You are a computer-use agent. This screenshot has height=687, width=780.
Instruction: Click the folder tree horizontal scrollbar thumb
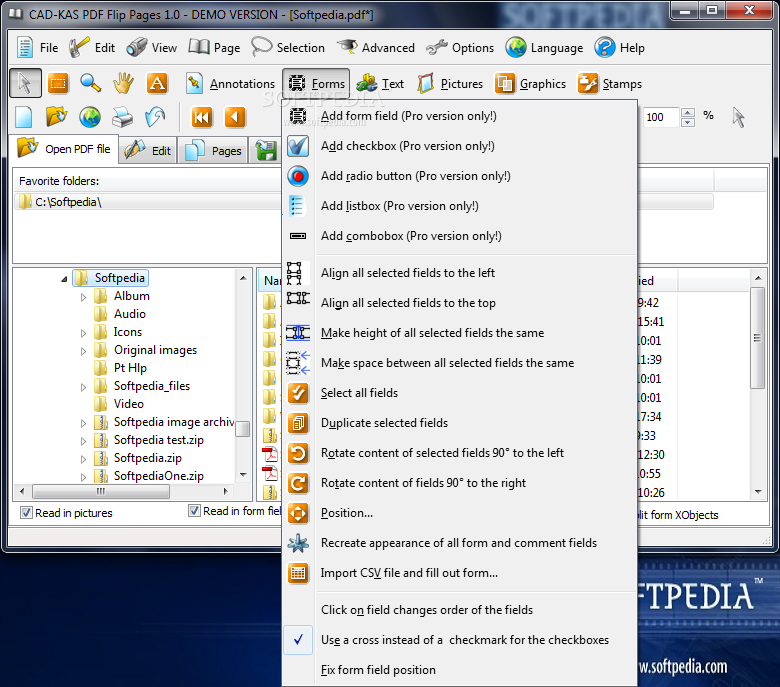pos(100,491)
